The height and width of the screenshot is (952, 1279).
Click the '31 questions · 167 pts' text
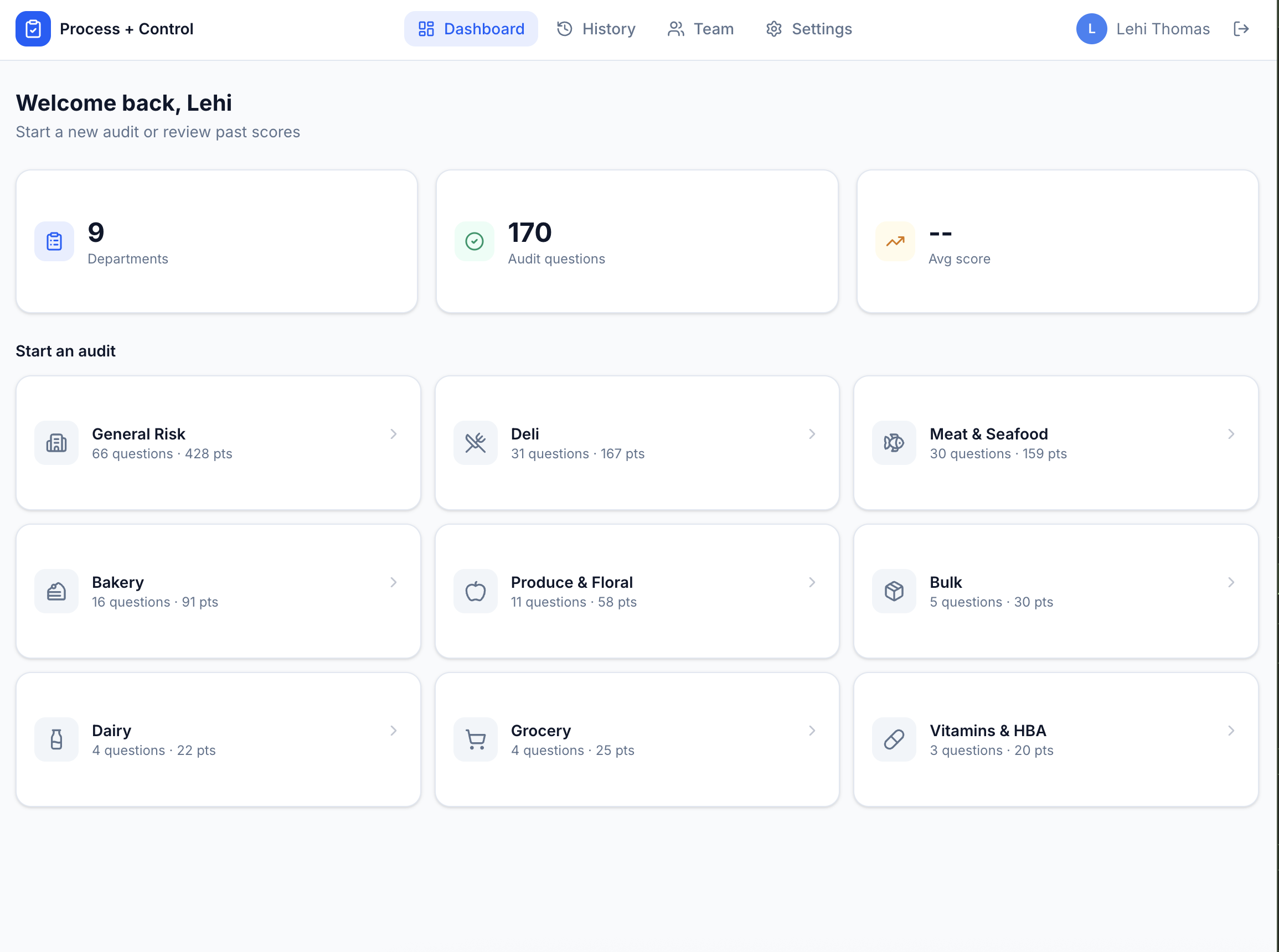pyautogui.click(x=577, y=454)
